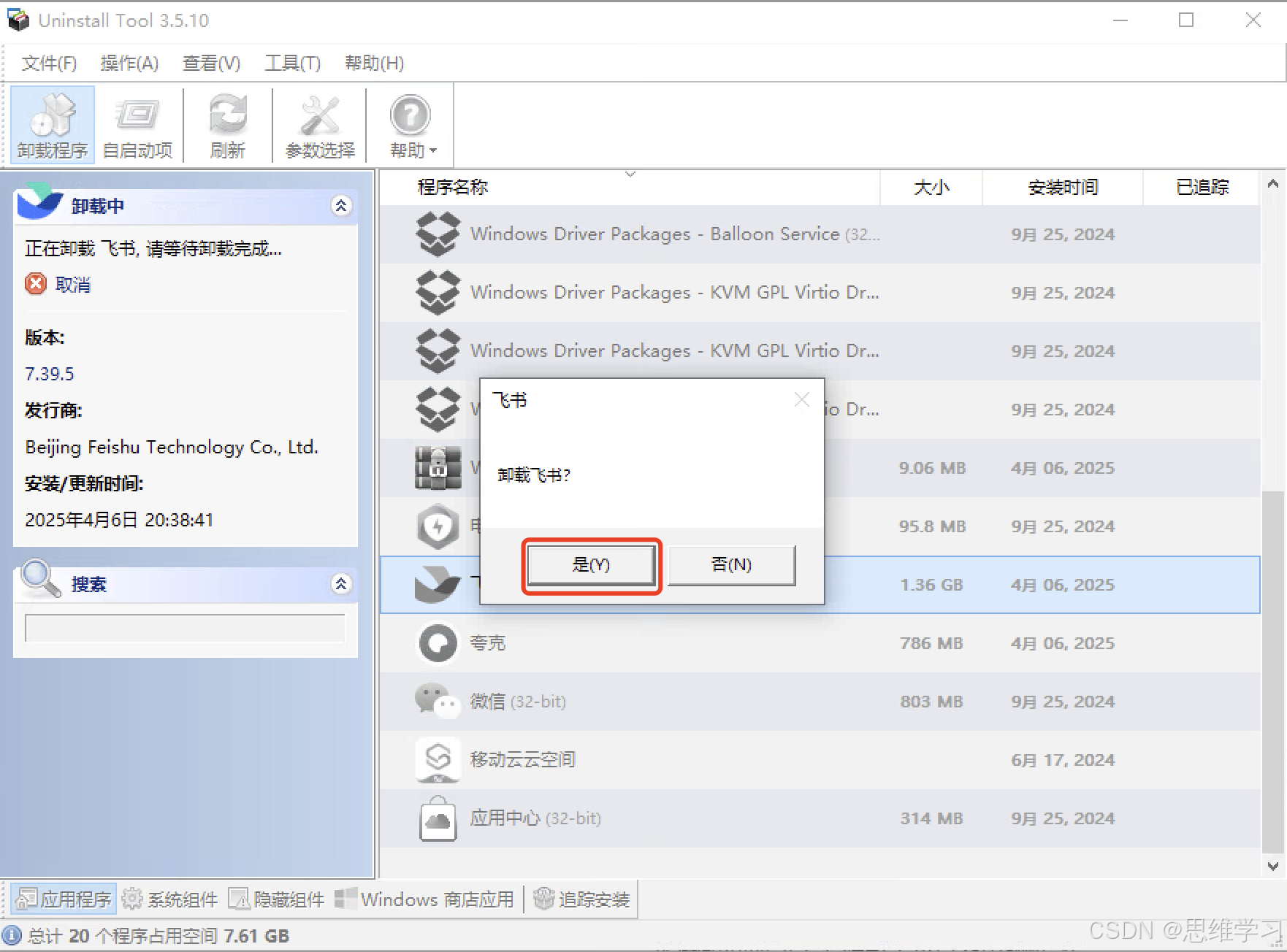Click the second KVM GPL Virtio driver icon
The image size is (1287, 952).
(x=438, y=351)
